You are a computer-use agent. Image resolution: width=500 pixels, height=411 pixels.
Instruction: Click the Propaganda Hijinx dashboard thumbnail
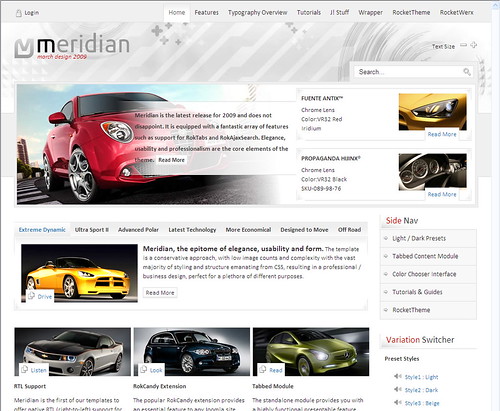click(x=433, y=172)
